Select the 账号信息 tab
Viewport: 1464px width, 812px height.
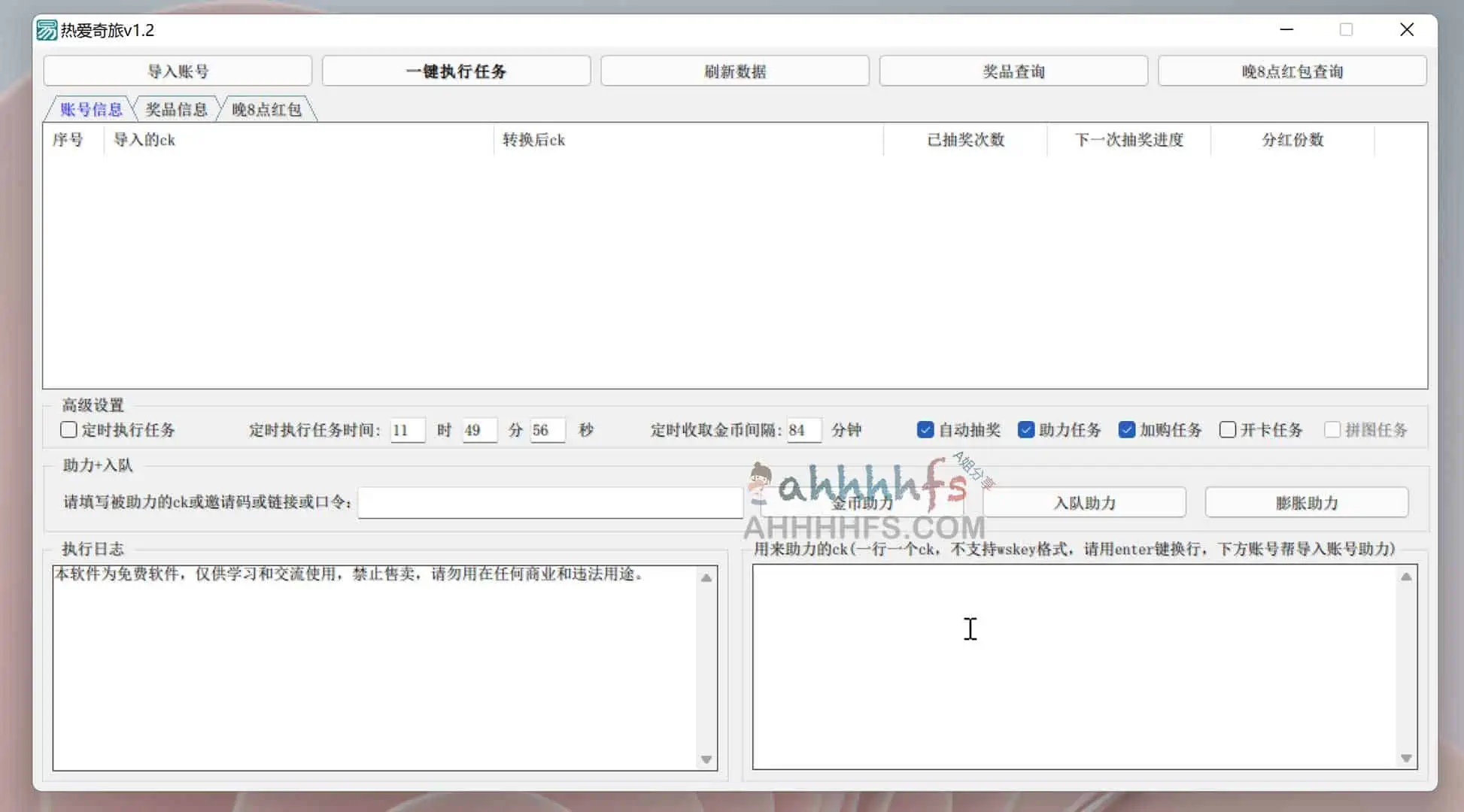[x=91, y=110]
